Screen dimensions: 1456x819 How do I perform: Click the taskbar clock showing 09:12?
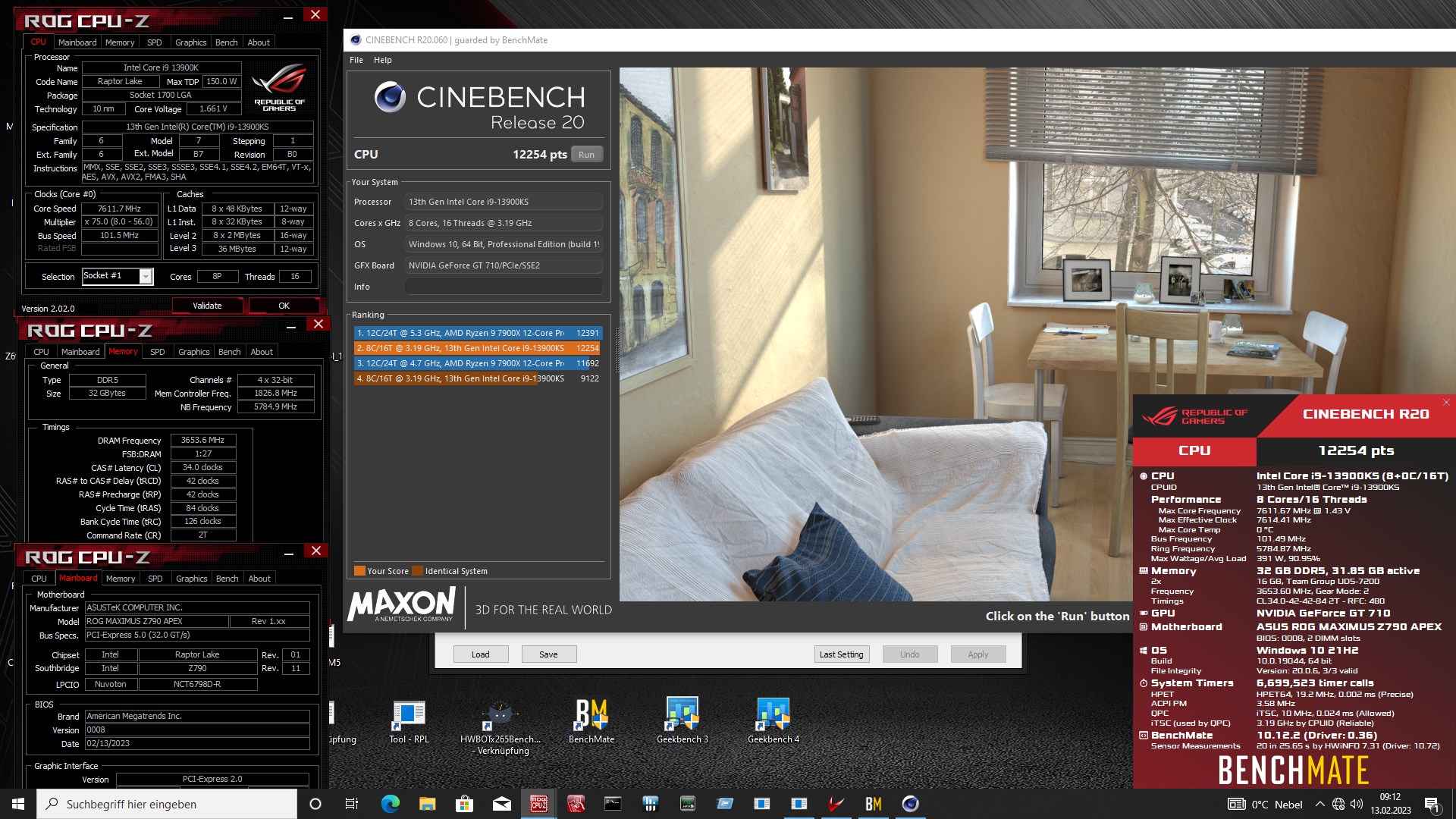click(x=1390, y=804)
